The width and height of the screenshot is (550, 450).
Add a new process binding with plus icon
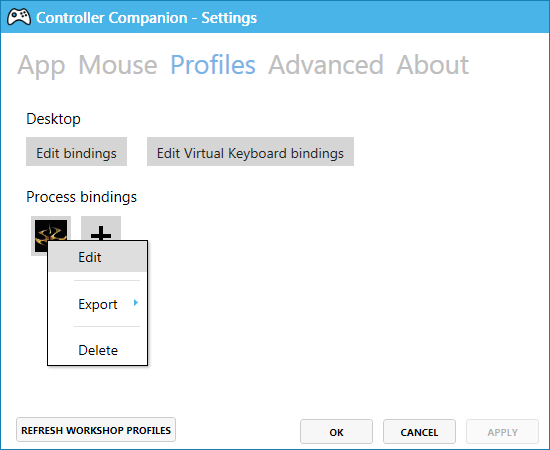[101, 229]
